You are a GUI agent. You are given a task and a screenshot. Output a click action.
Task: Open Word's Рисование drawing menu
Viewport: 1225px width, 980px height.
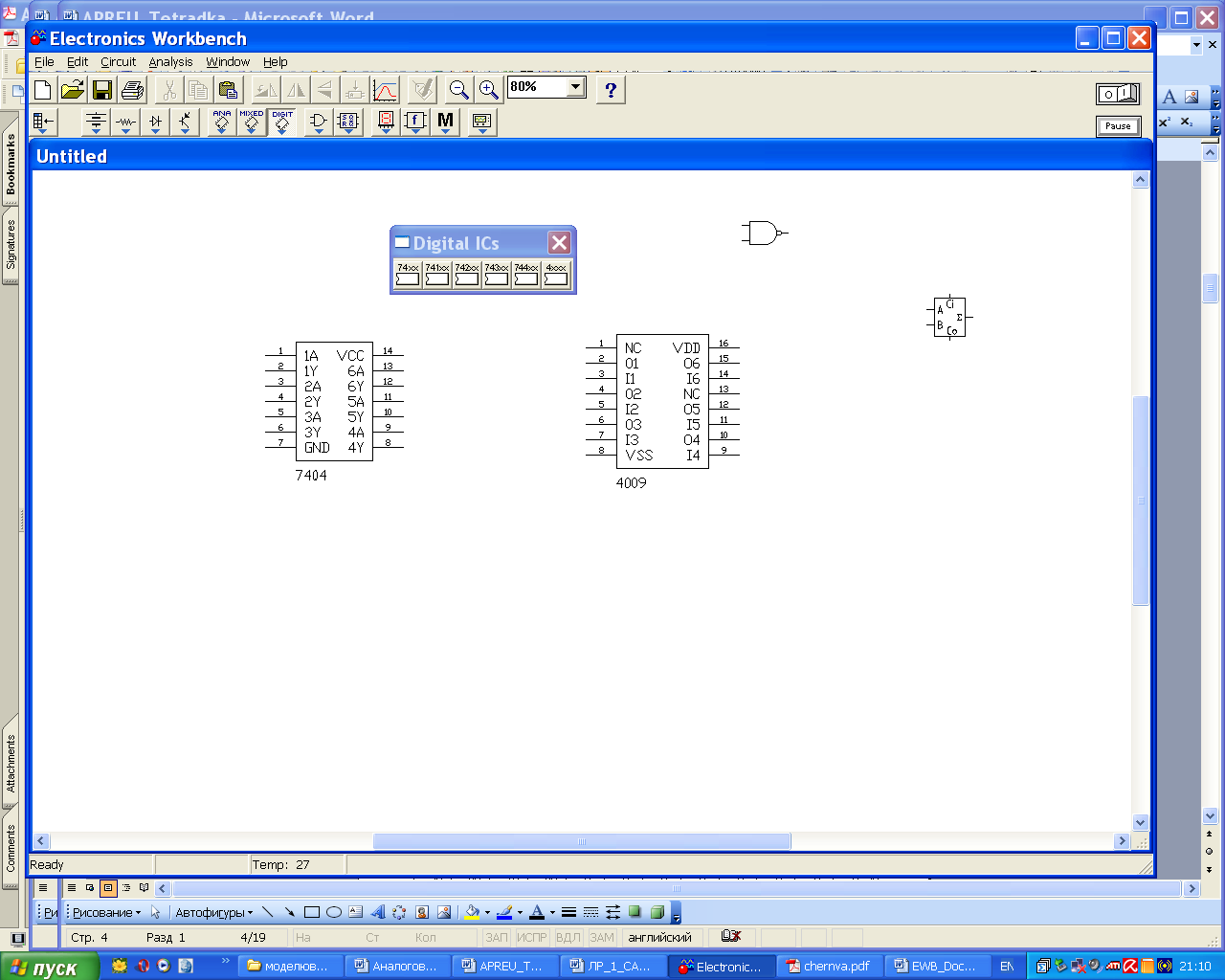106,912
